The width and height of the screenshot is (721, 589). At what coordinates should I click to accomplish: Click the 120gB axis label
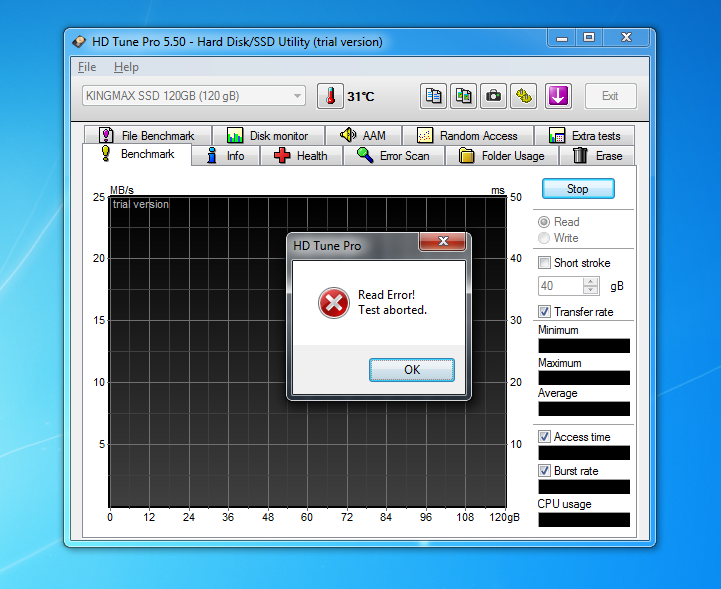(504, 517)
